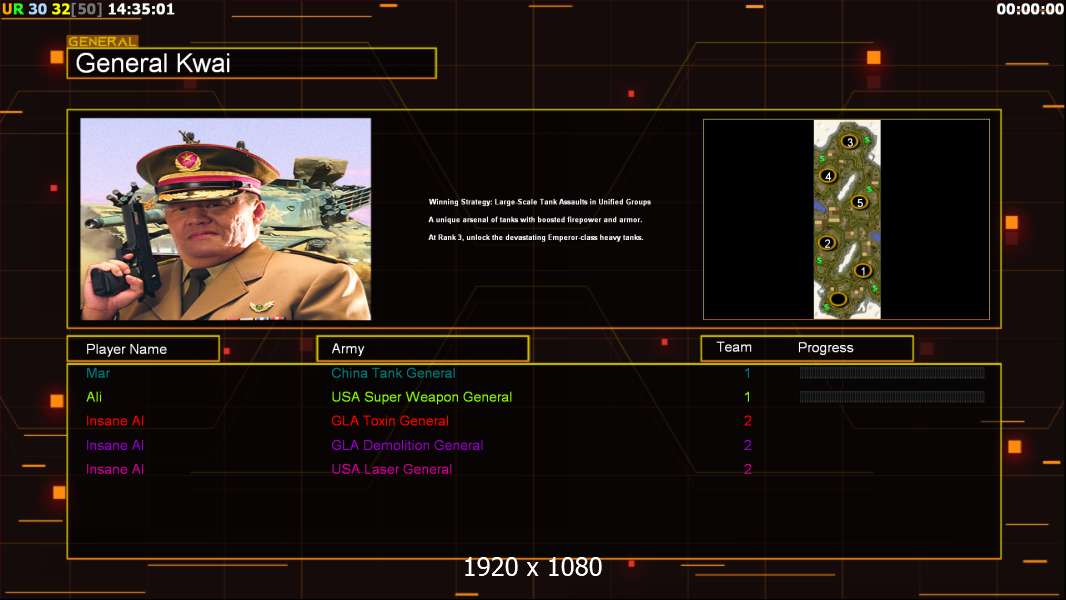
Task: Click start position 1 on the map
Action: point(863,270)
